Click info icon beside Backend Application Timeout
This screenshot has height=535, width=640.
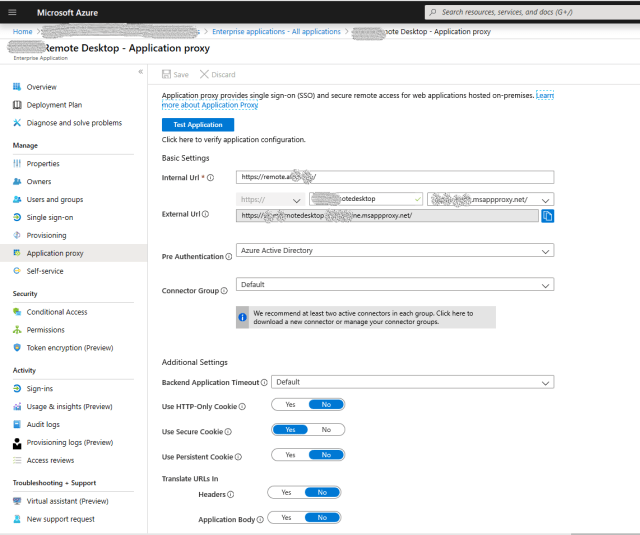[264, 382]
